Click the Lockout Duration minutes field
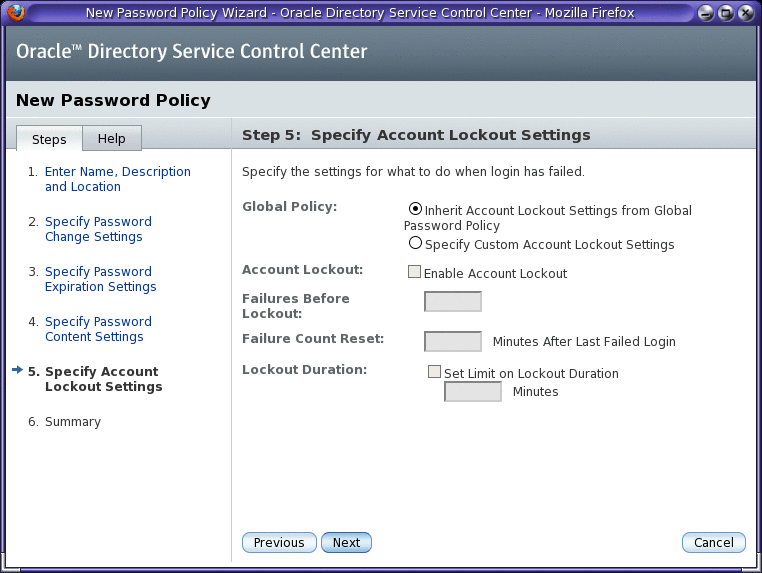This screenshot has width=762, height=573. pos(473,391)
